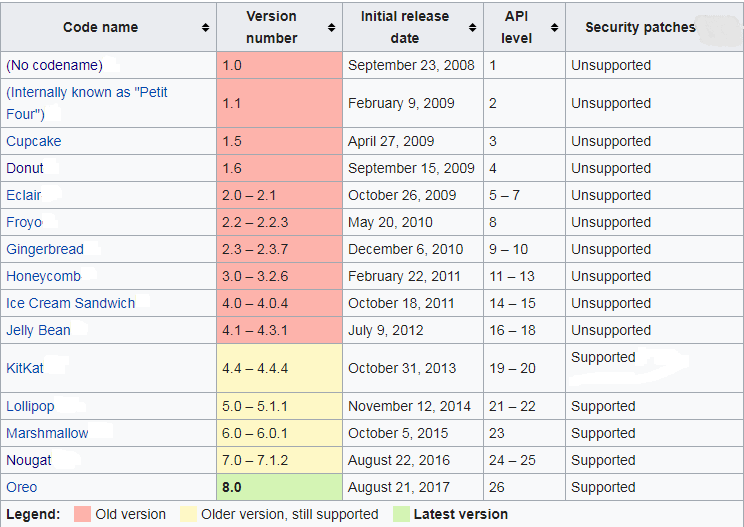The width and height of the screenshot is (744, 527).
Task: Select version cell 5.0 – 5.1.1
Action: tap(279, 406)
